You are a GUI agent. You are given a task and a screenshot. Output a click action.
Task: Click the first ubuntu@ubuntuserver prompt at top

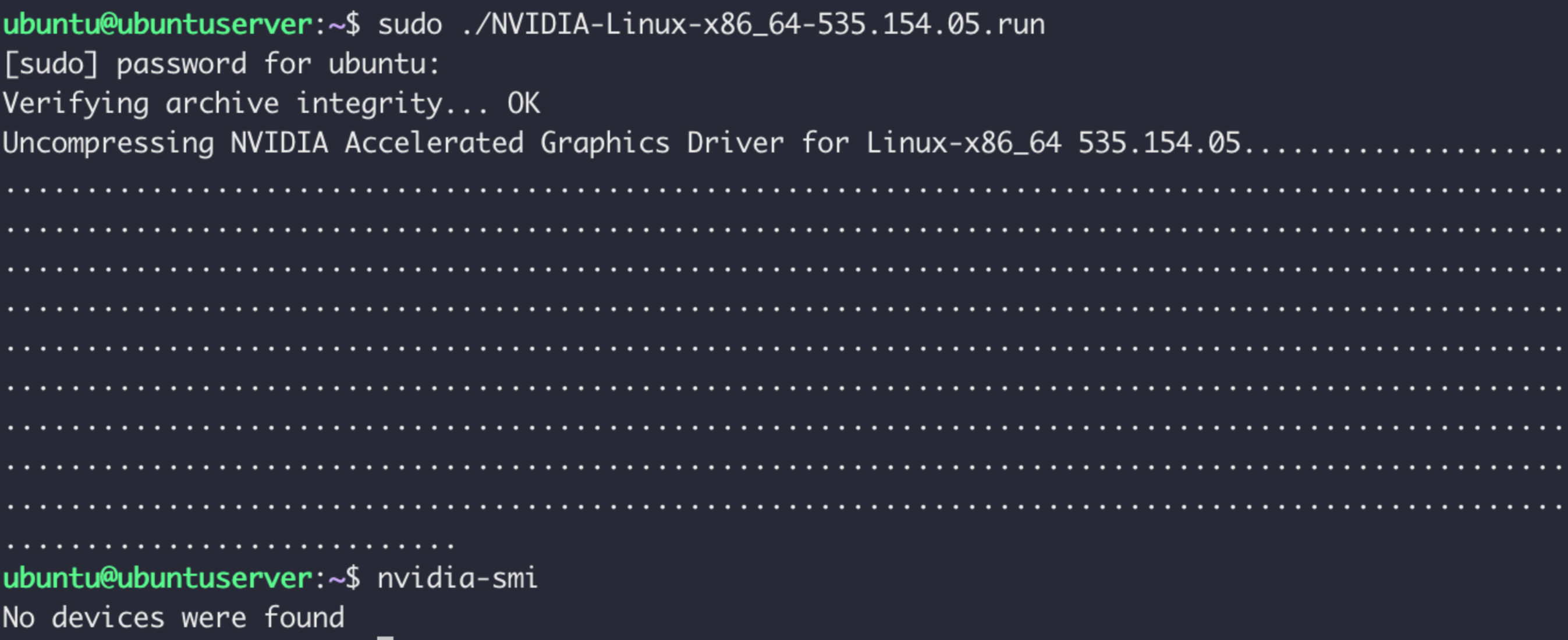158,25
